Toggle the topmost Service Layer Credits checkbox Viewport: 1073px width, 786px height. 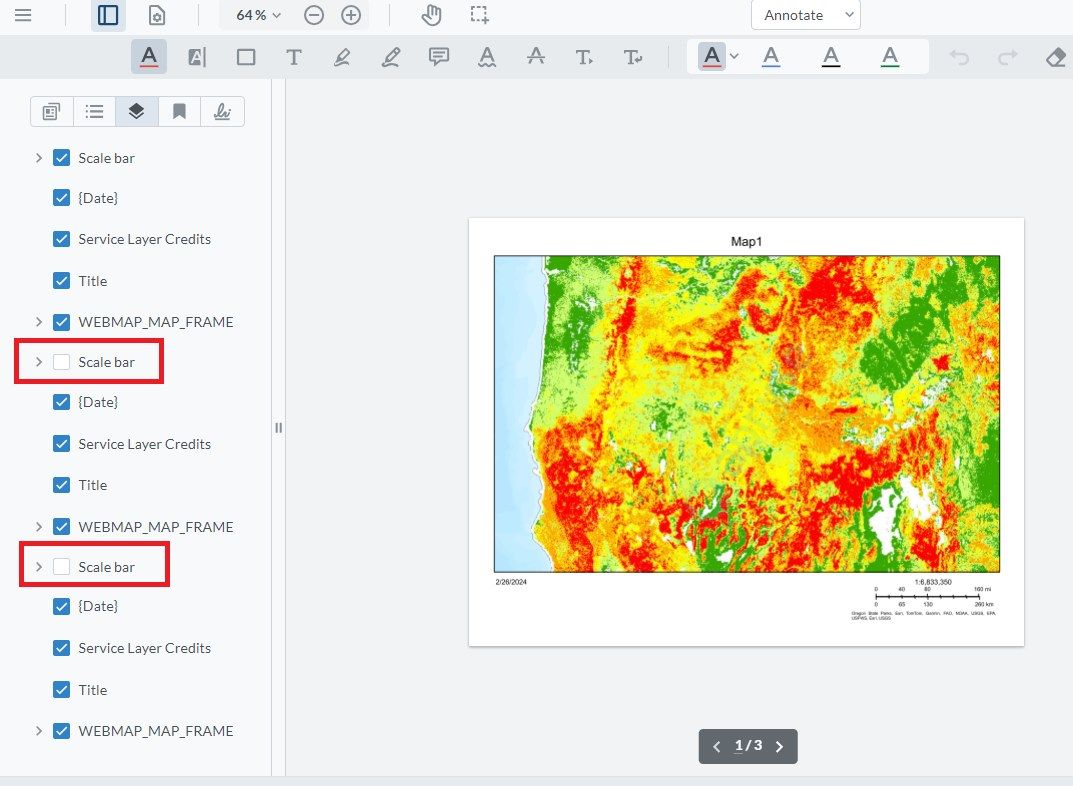(x=61, y=239)
